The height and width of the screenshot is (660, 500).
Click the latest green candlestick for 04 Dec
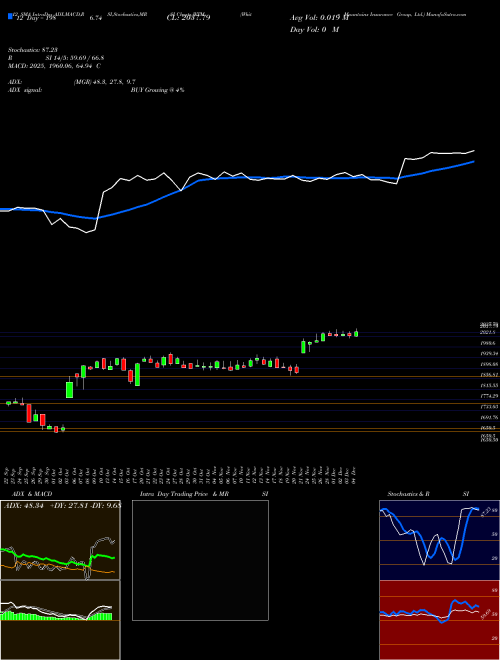(x=356, y=334)
